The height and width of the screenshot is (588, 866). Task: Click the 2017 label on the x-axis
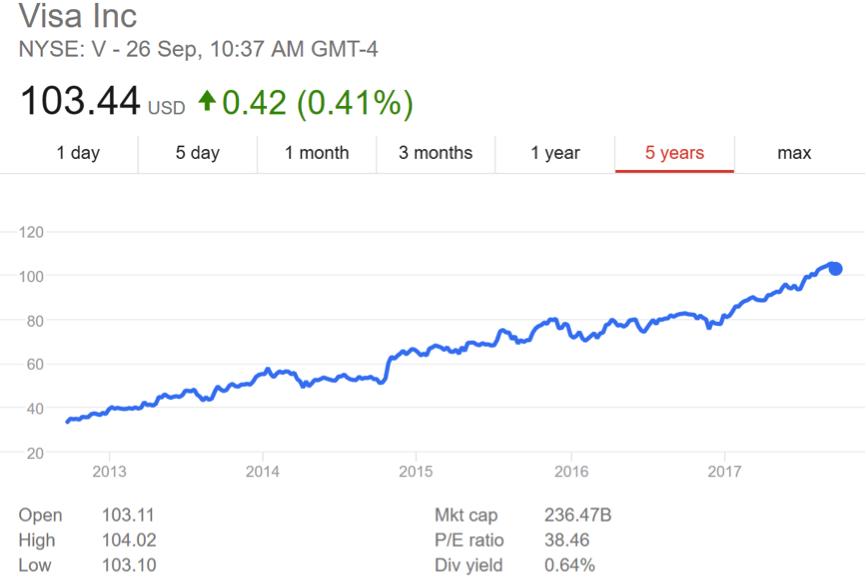(723, 472)
